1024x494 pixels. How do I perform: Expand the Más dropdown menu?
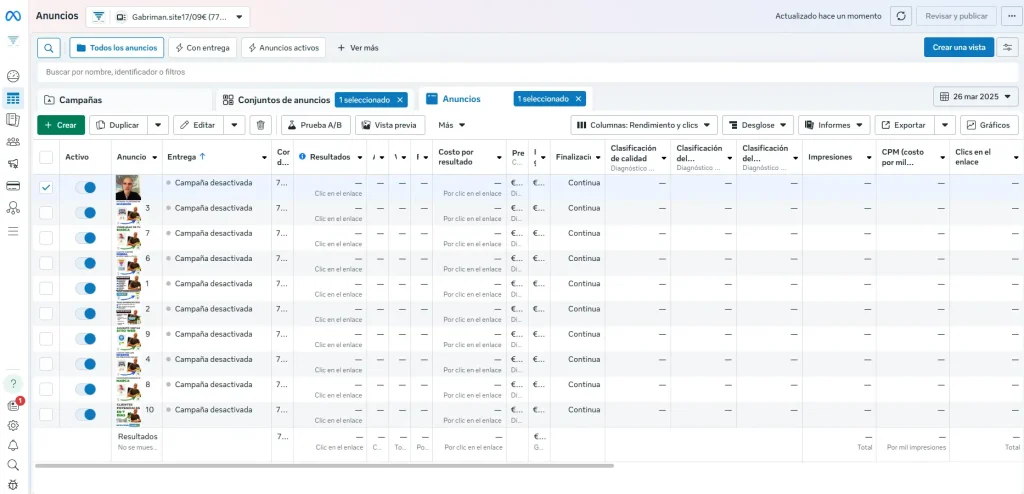[452, 125]
